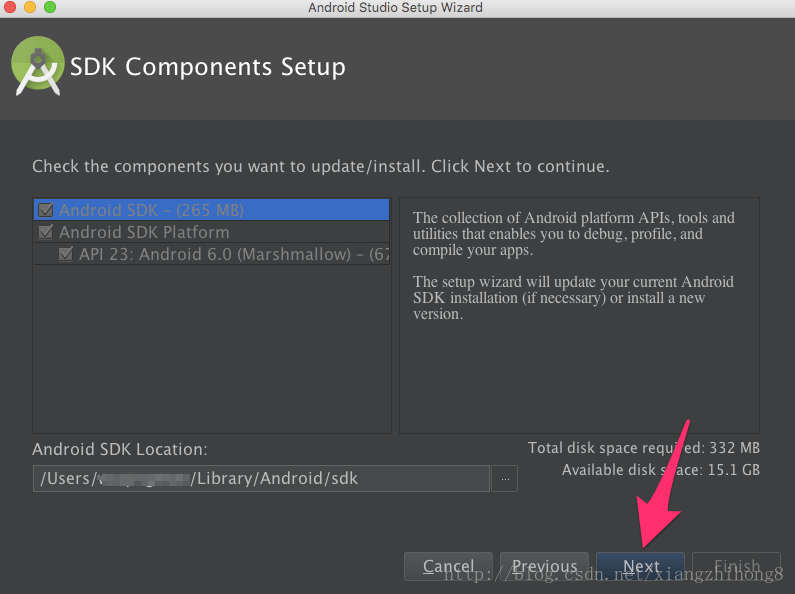Close the Setup Wizard window
The height and width of the screenshot is (594, 795).
(x=10, y=7)
